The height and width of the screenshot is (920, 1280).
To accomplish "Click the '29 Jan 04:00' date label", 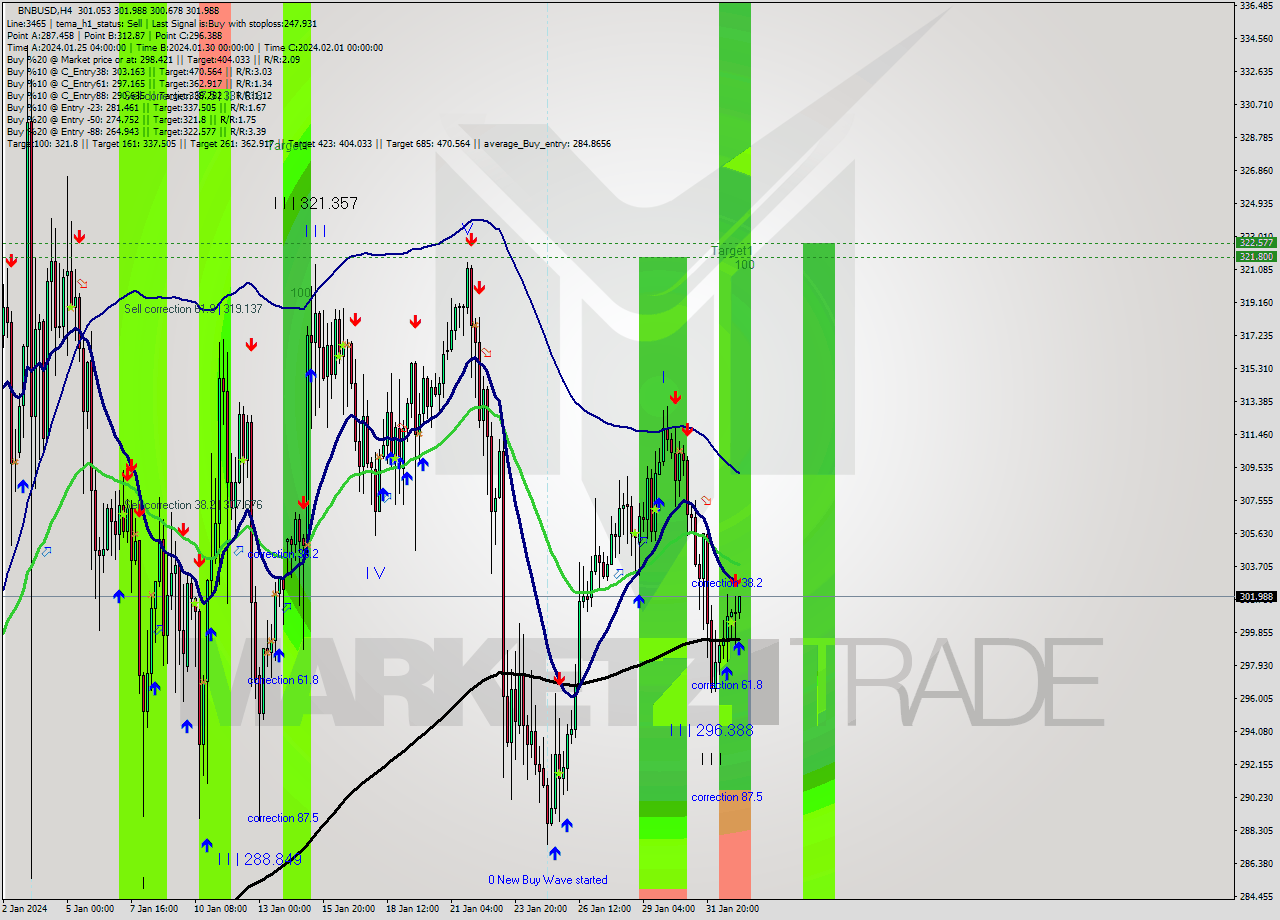I will (x=667, y=910).
